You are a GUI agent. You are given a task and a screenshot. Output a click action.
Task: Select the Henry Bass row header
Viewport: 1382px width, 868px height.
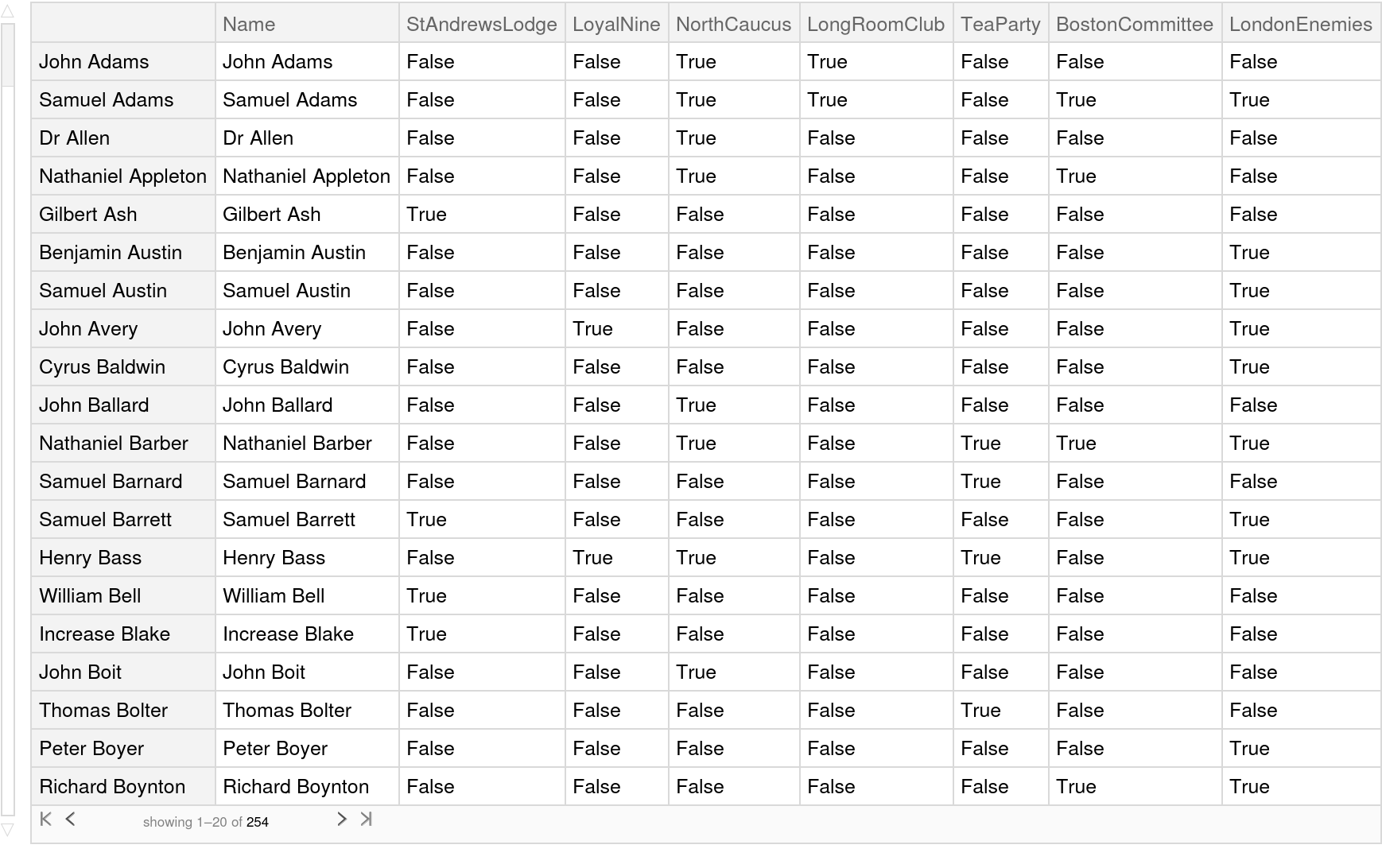[91, 558]
